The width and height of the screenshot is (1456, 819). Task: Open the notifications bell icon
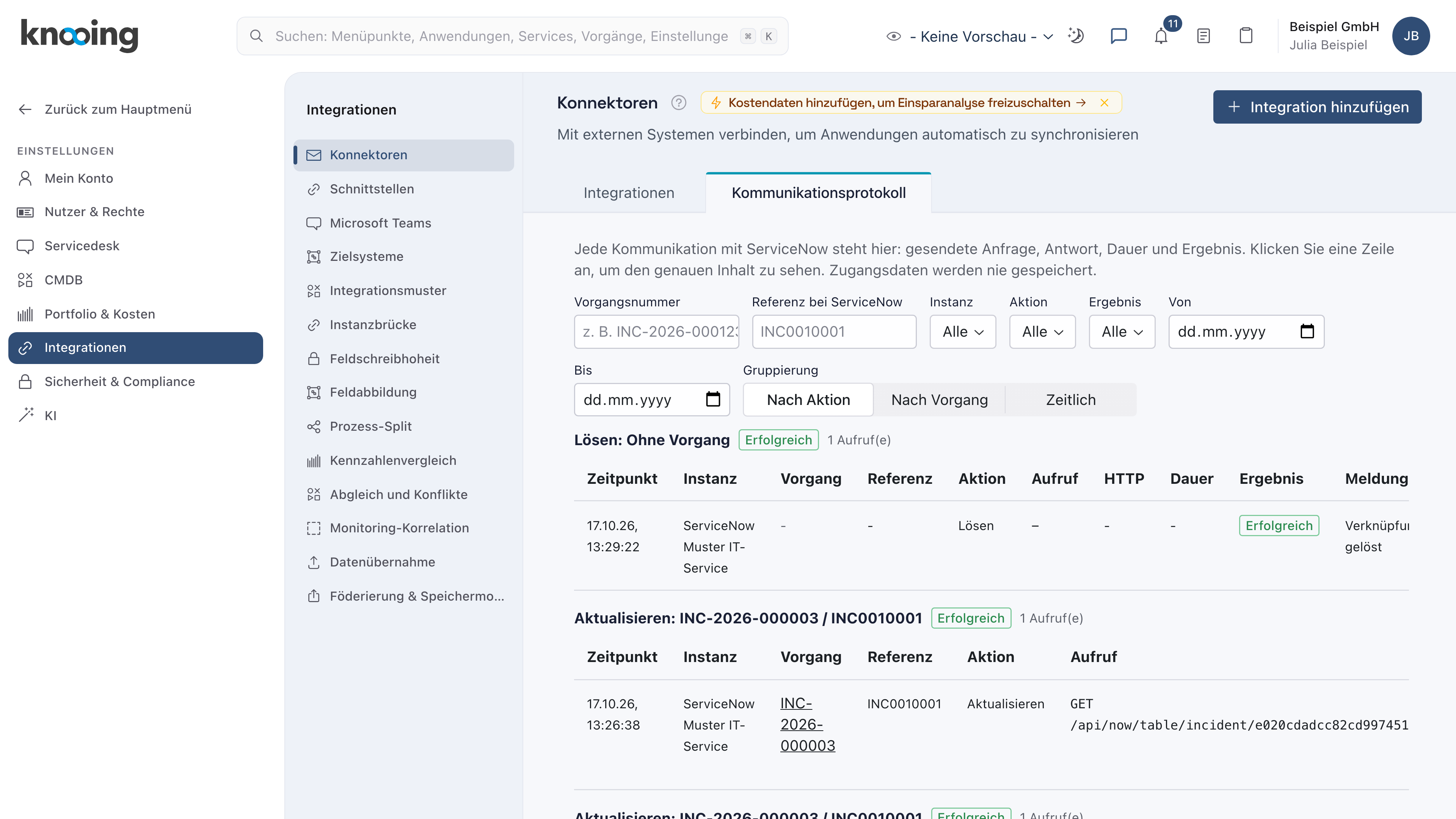[1161, 36]
